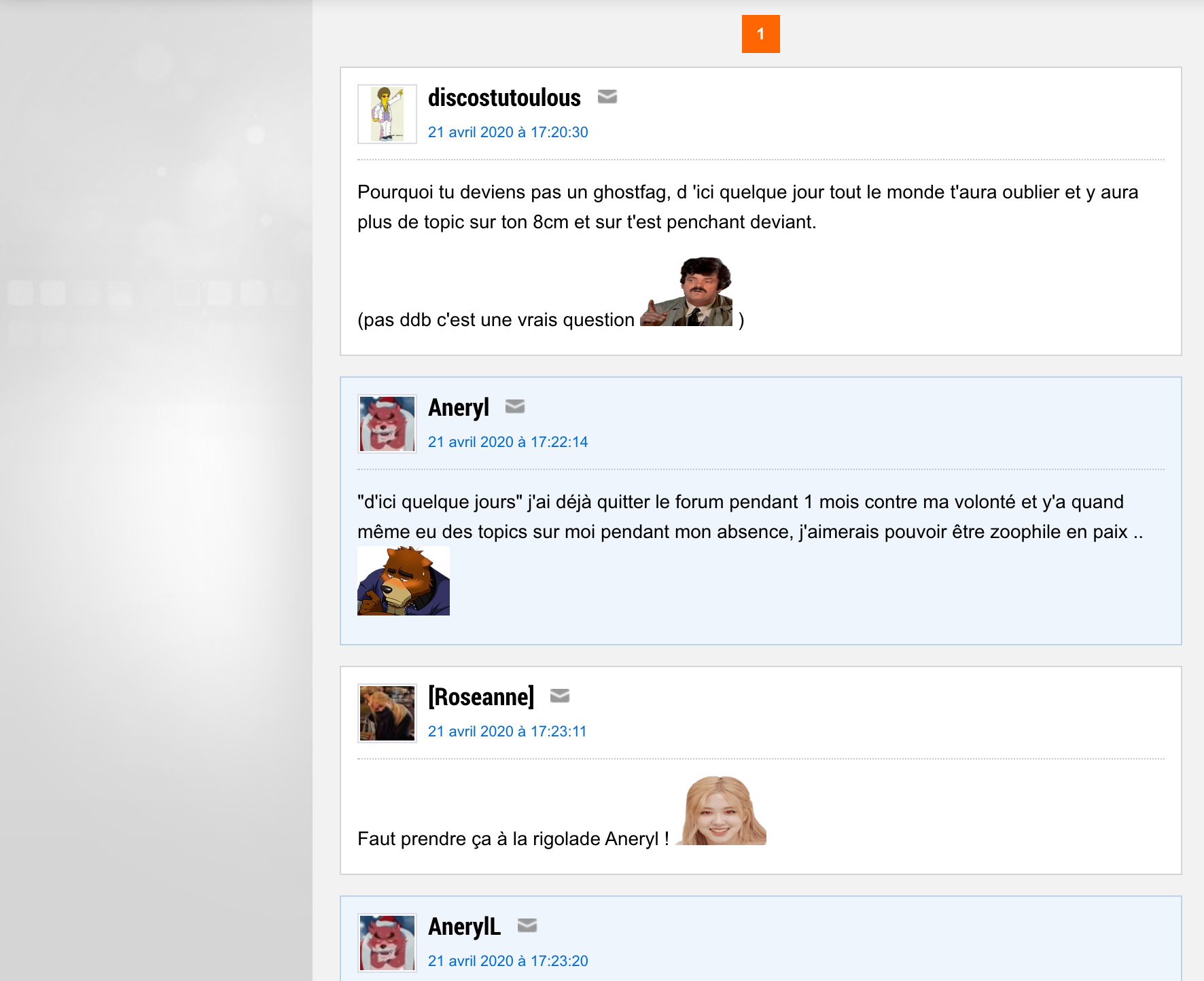This screenshot has height=981, width=1204.
Task: Click the pointing man sticker in discostutoulous post
Action: click(x=686, y=292)
